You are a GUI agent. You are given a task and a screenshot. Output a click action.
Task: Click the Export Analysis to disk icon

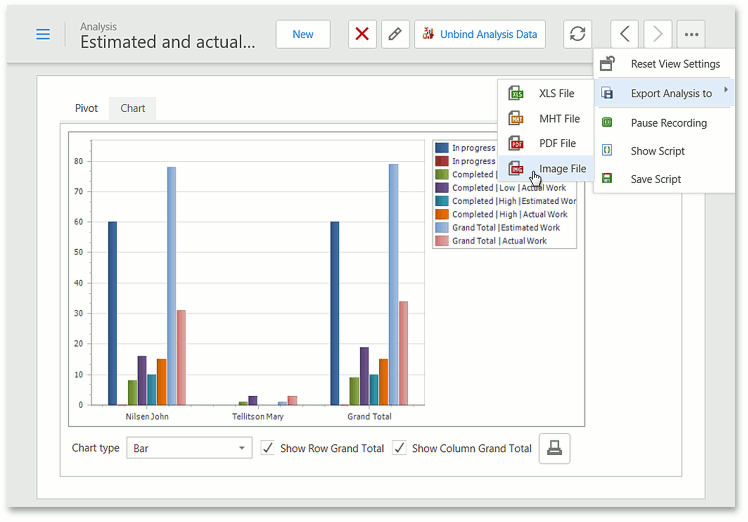(x=607, y=93)
